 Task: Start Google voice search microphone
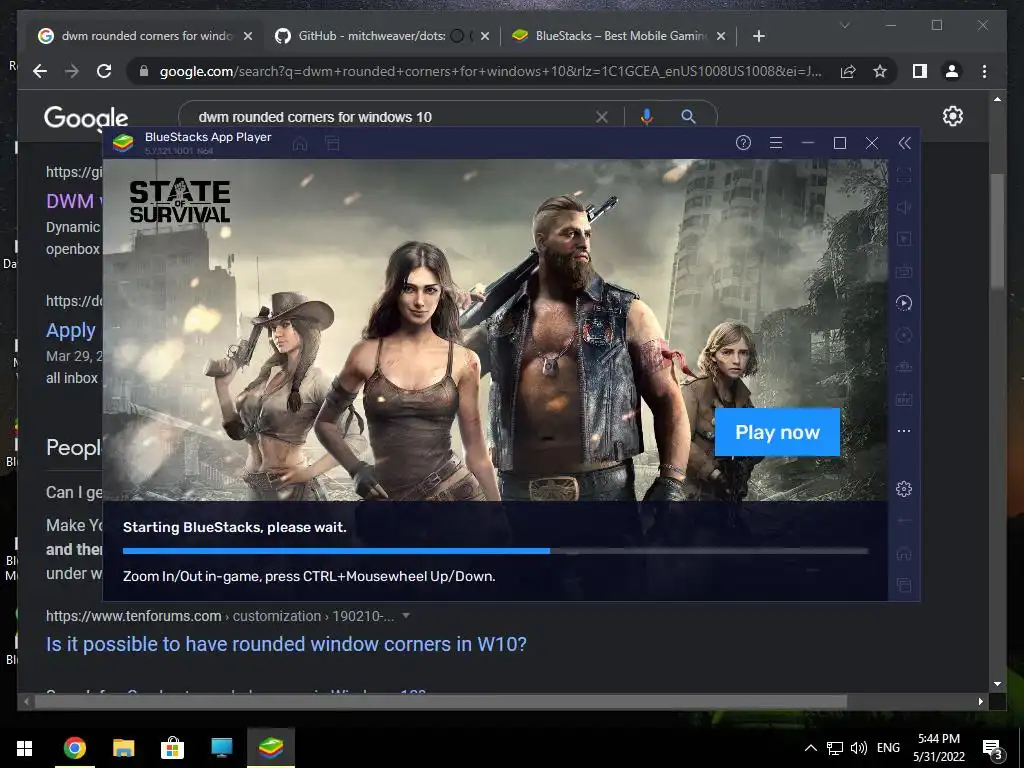pyautogui.click(x=647, y=117)
